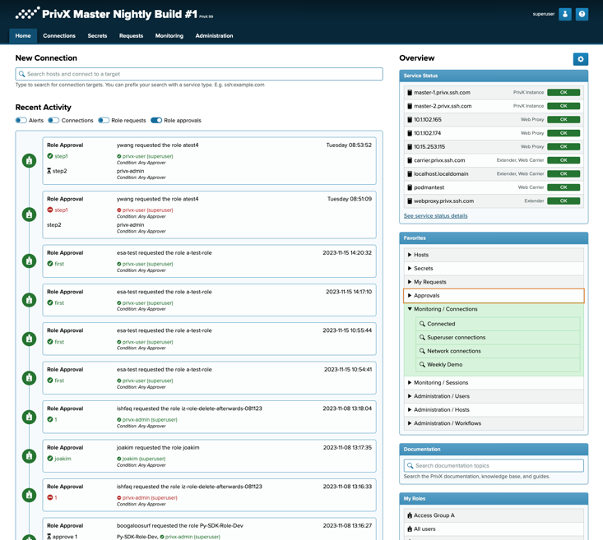Screen dimensions: 603x540
Task: Expand the Hosts favorites section
Action: pyautogui.click(x=410, y=255)
